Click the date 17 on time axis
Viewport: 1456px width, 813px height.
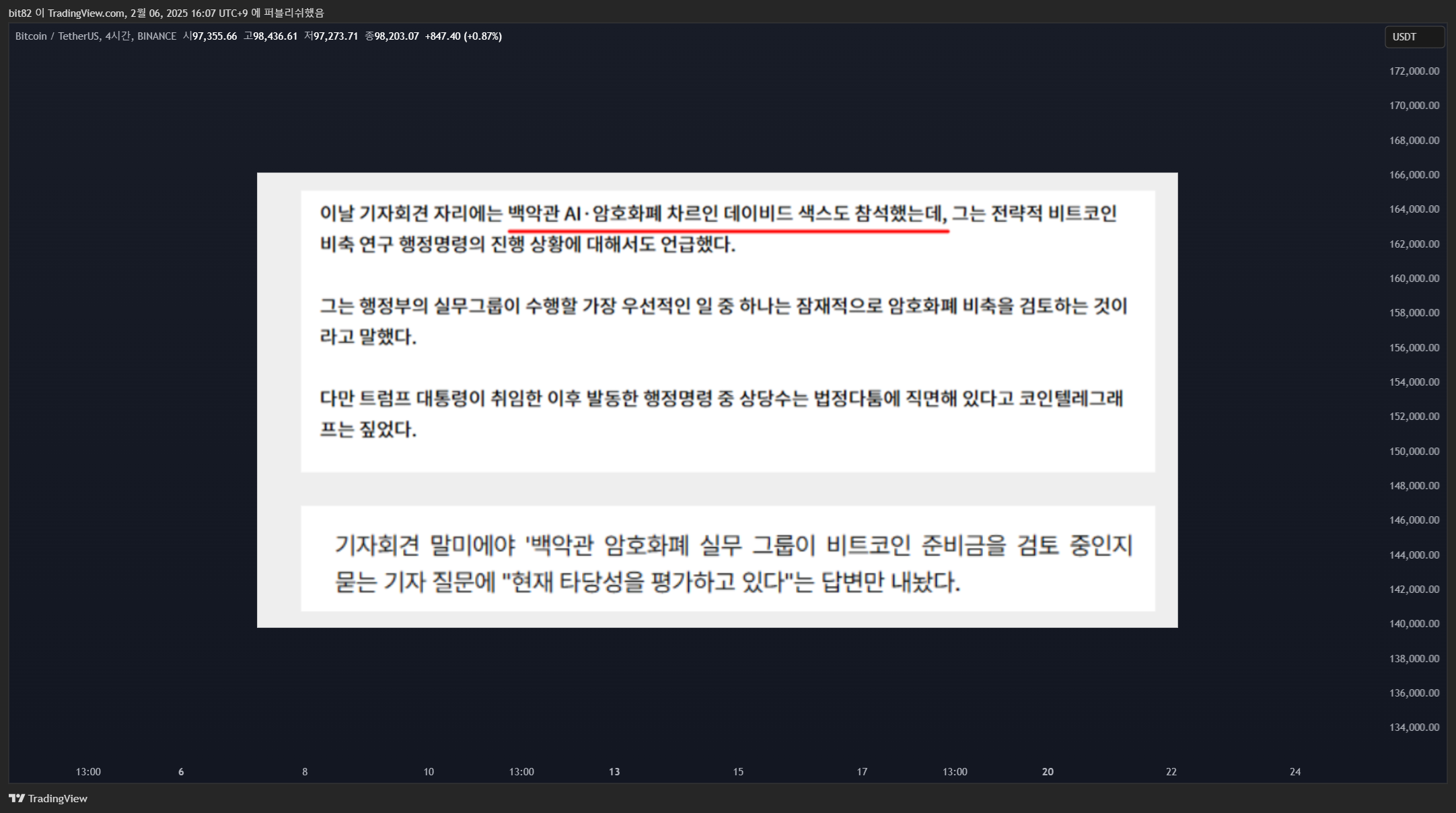[x=862, y=772]
